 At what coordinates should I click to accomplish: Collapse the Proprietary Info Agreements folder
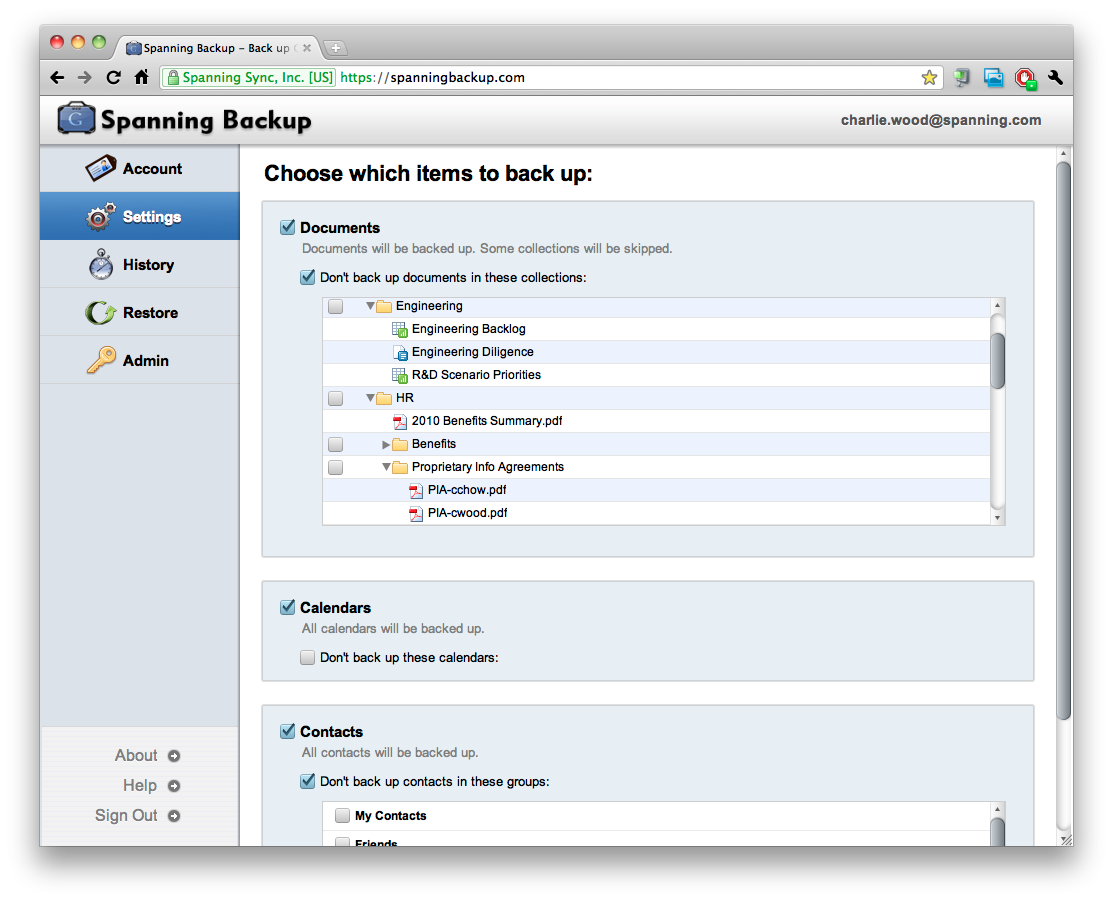pos(386,467)
